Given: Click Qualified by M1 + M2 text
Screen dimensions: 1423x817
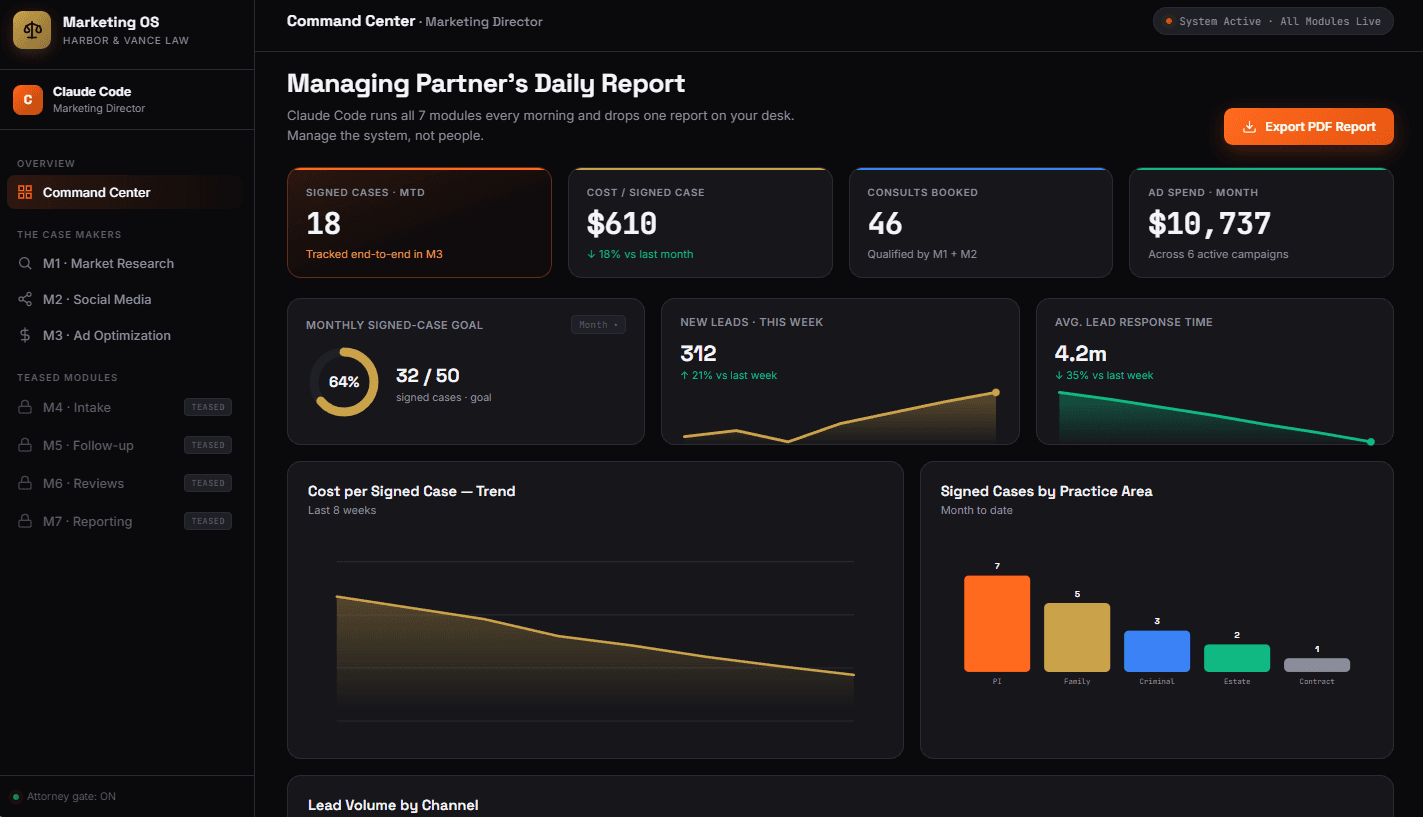Looking at the screenshot, I should coord(922,254).
